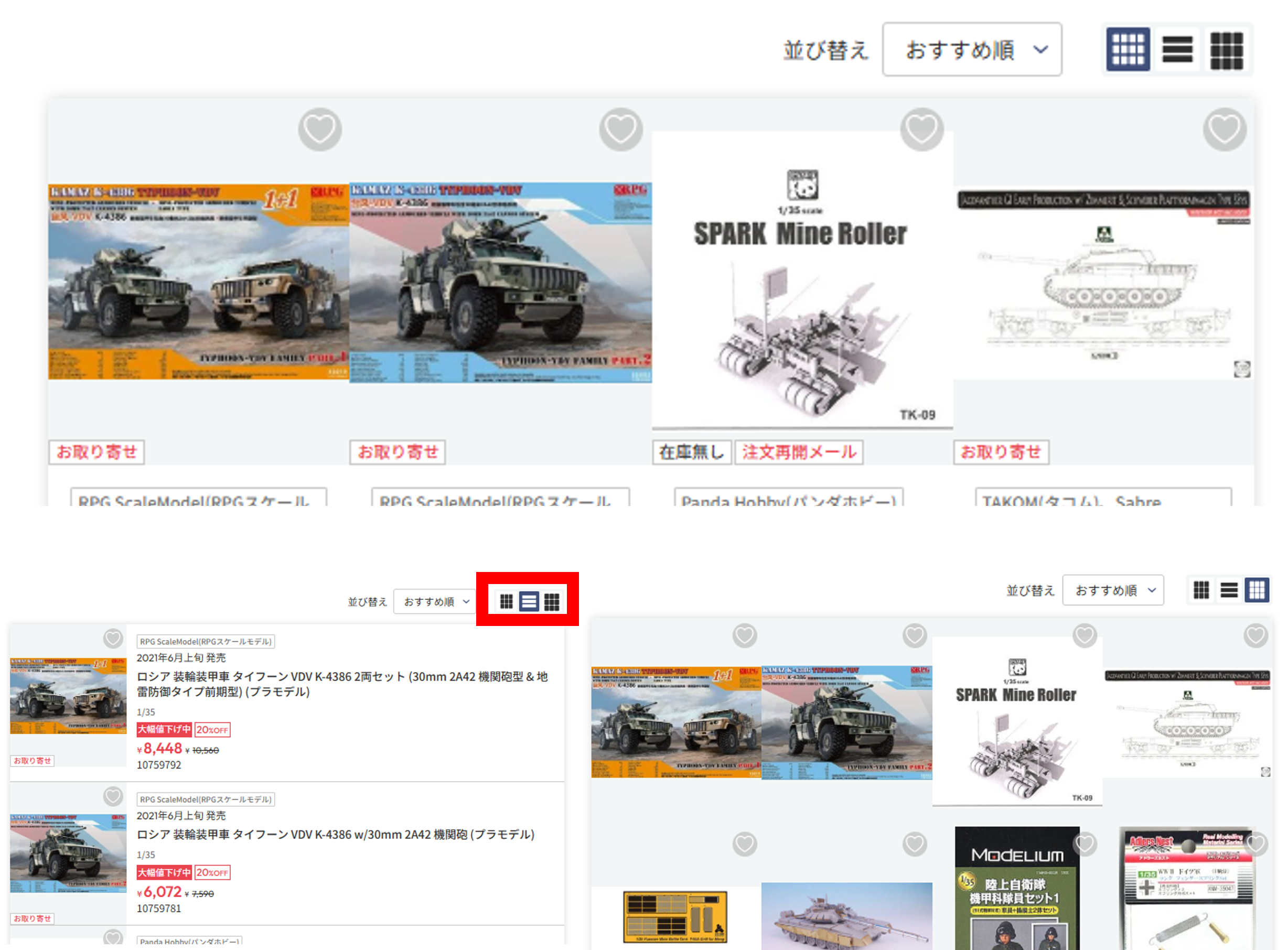Favorite the orange 1+1 Typhoon kit in the small grid panel
1288x950 pixels.
coord(745,635)
